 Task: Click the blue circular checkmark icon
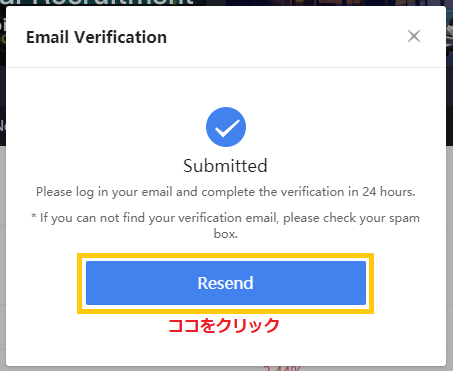(x=226, y=127)
